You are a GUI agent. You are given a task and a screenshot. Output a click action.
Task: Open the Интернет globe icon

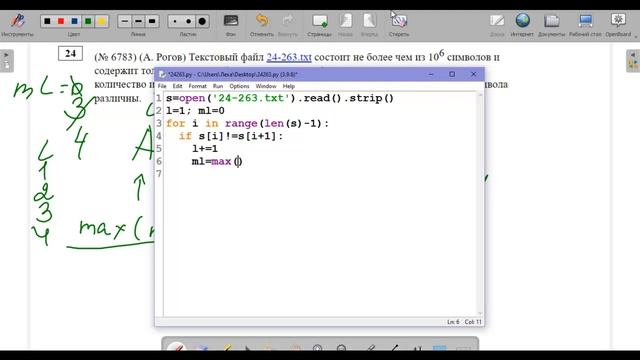pos(522,20)
